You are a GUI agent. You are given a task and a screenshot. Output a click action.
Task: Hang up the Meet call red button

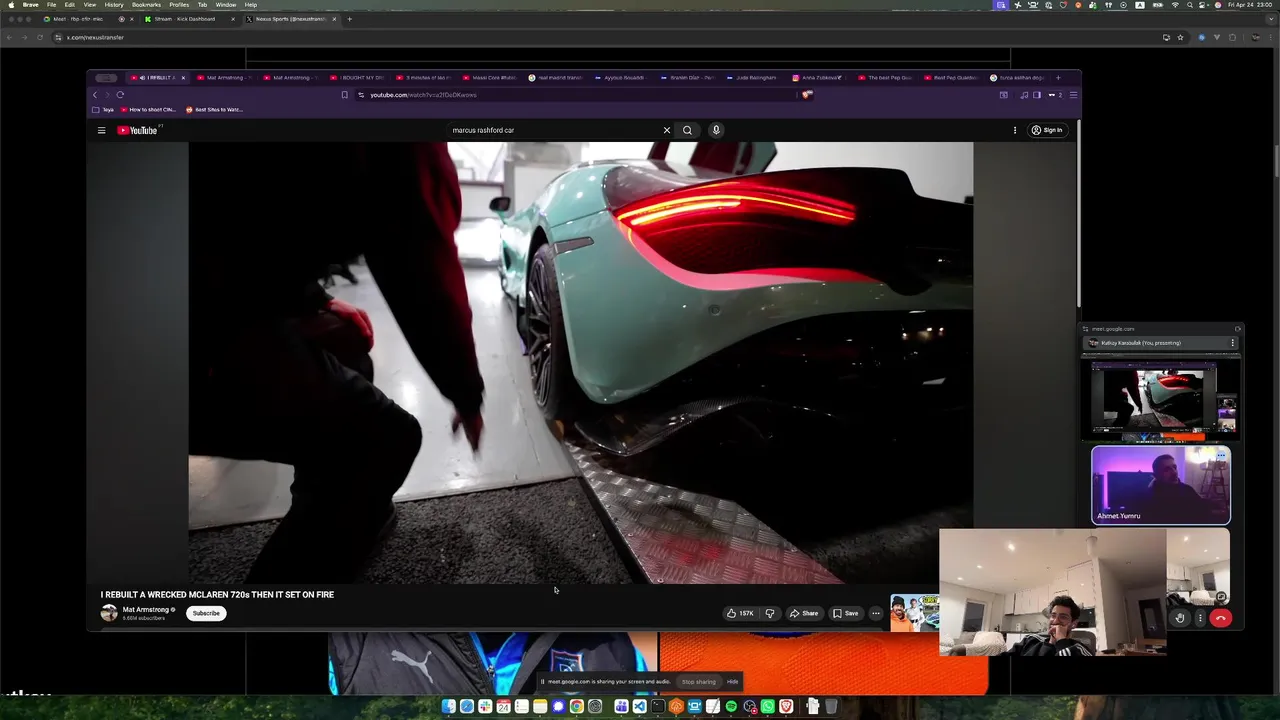[x=1220, y=618]
